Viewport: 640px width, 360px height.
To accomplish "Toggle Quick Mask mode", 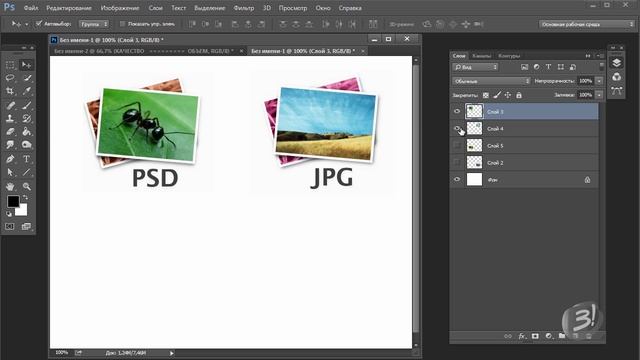I will pyautogui.click(x=10, y=226).
